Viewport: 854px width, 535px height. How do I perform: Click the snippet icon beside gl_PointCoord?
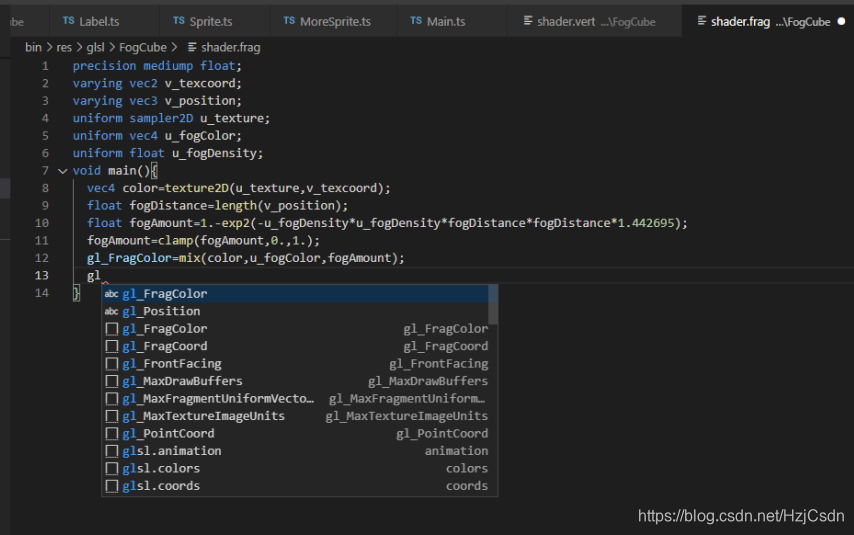click(x=112, y=433)
